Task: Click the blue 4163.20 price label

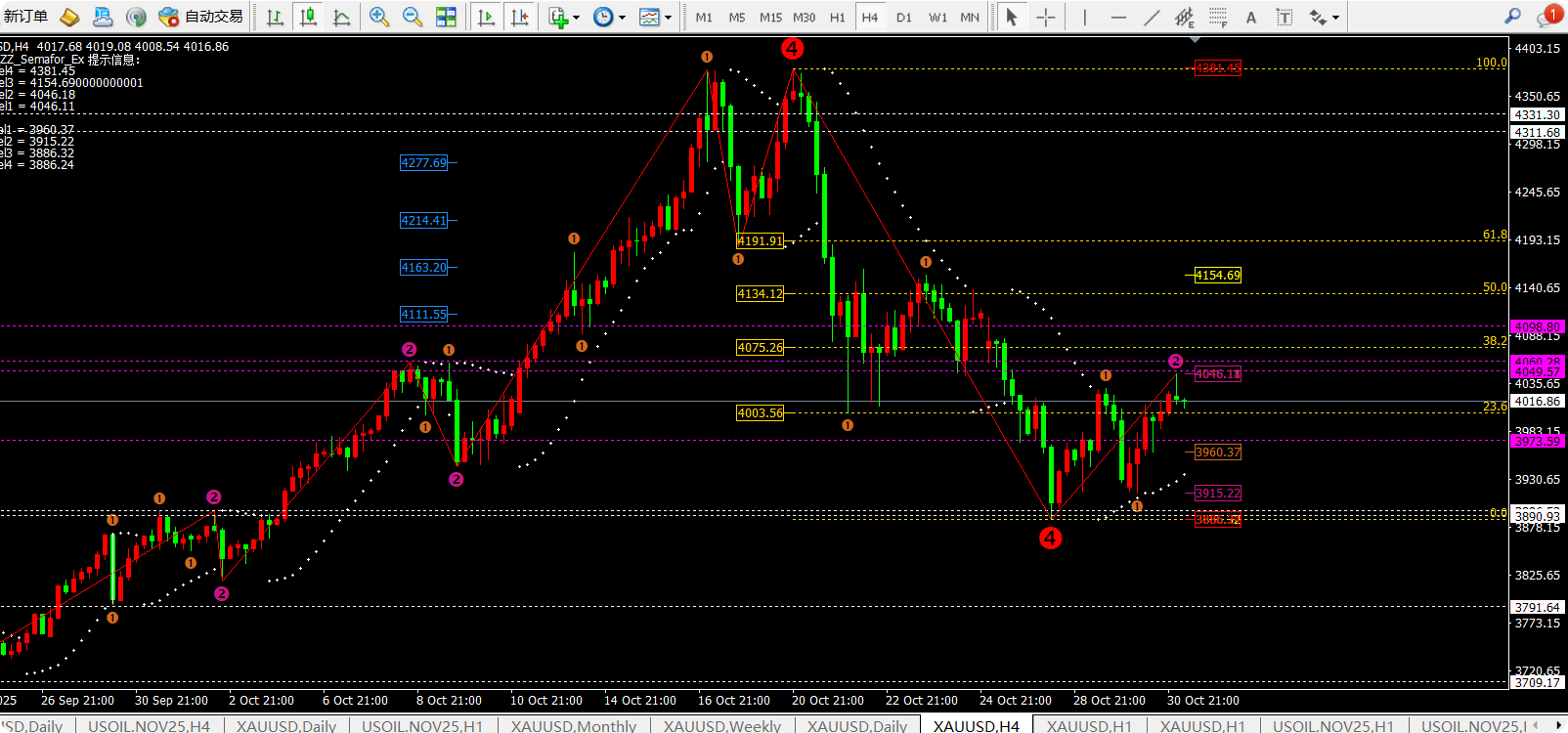Action: click(423, 267)
